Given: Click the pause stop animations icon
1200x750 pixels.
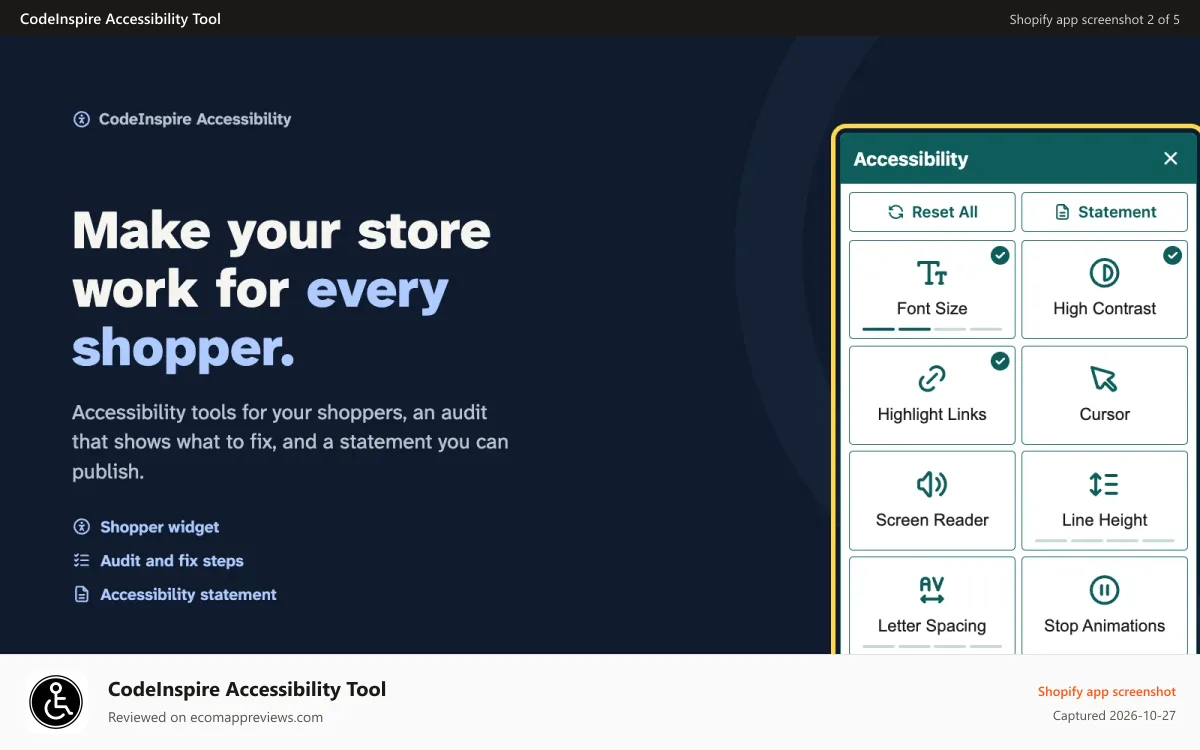Looking at the screenshot, I should pyautogui.click(x=1104, y=590).
